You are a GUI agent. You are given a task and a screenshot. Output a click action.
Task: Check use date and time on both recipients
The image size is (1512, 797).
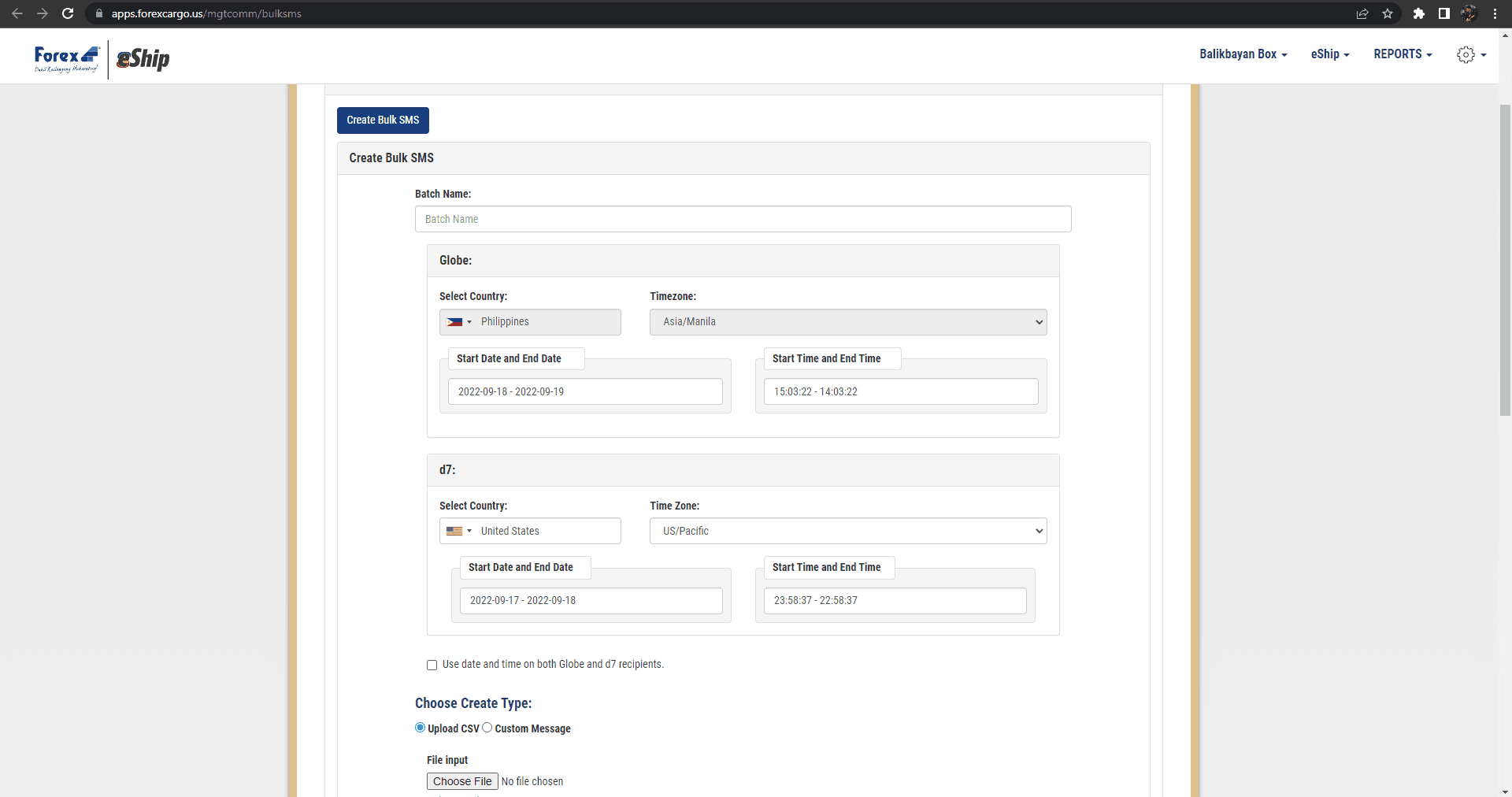click(432, 665)
